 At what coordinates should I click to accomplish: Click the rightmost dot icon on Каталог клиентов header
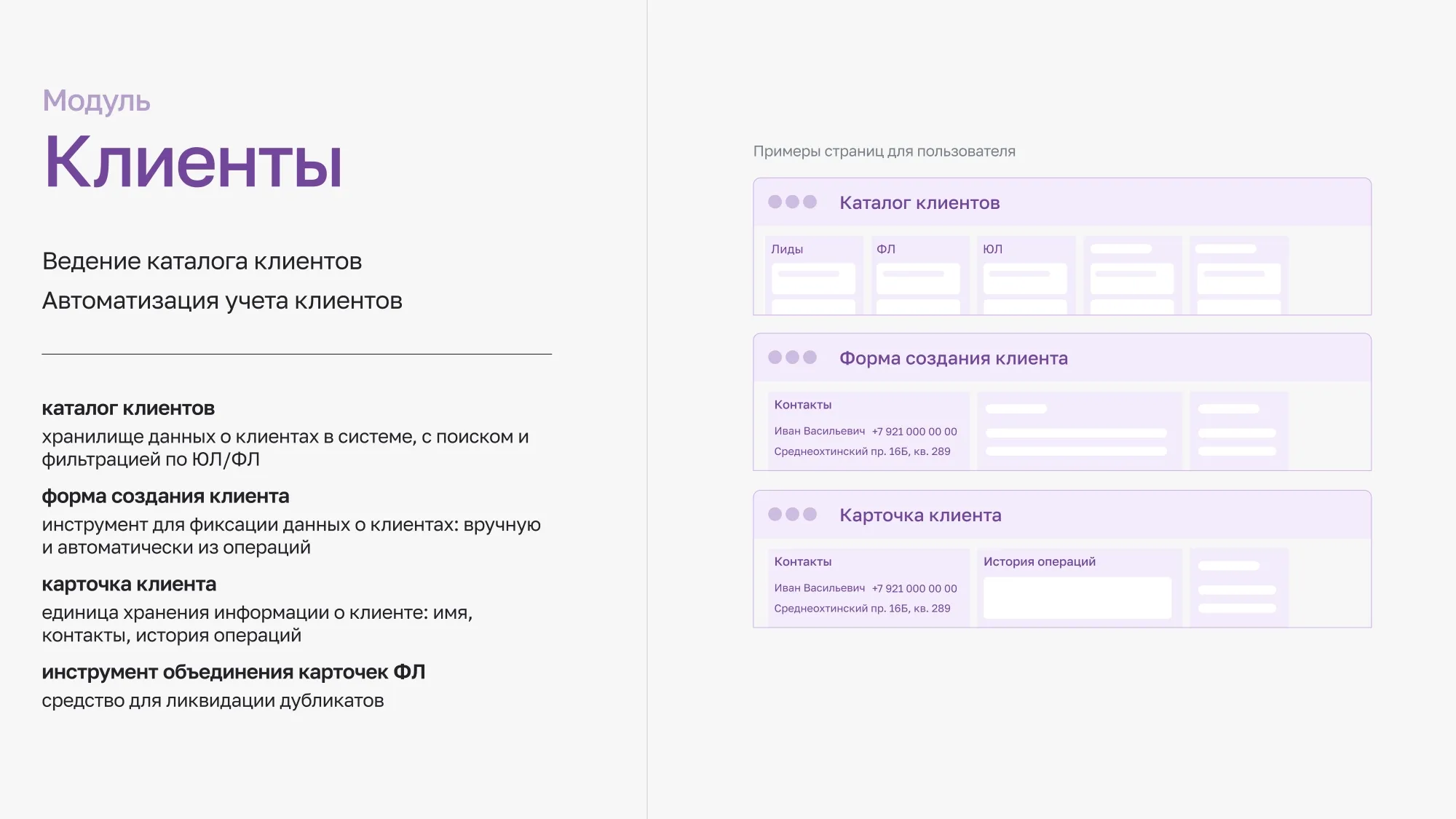click(812, 203)
